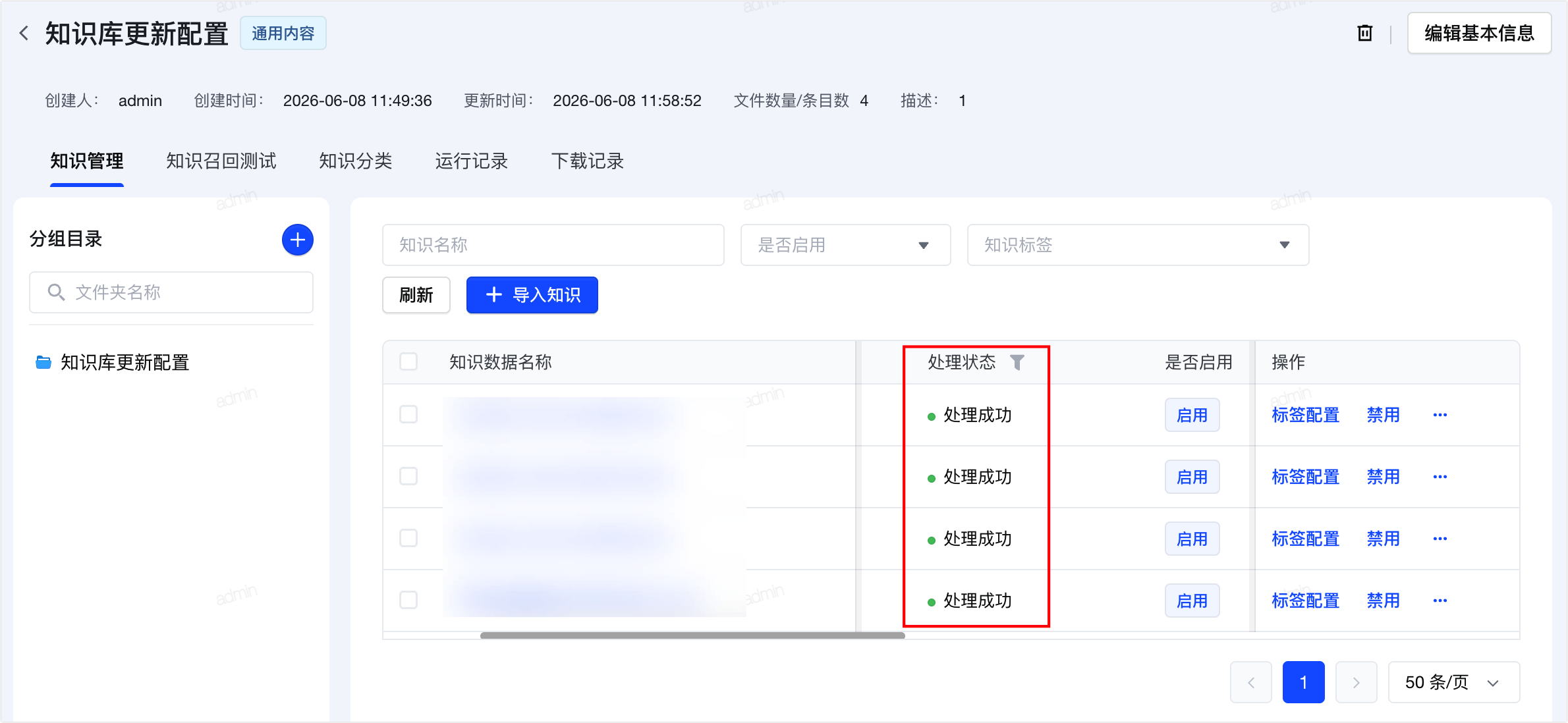Click 标签配置 link in first row
1568x723 pixels.
(x=1306, y=415)
